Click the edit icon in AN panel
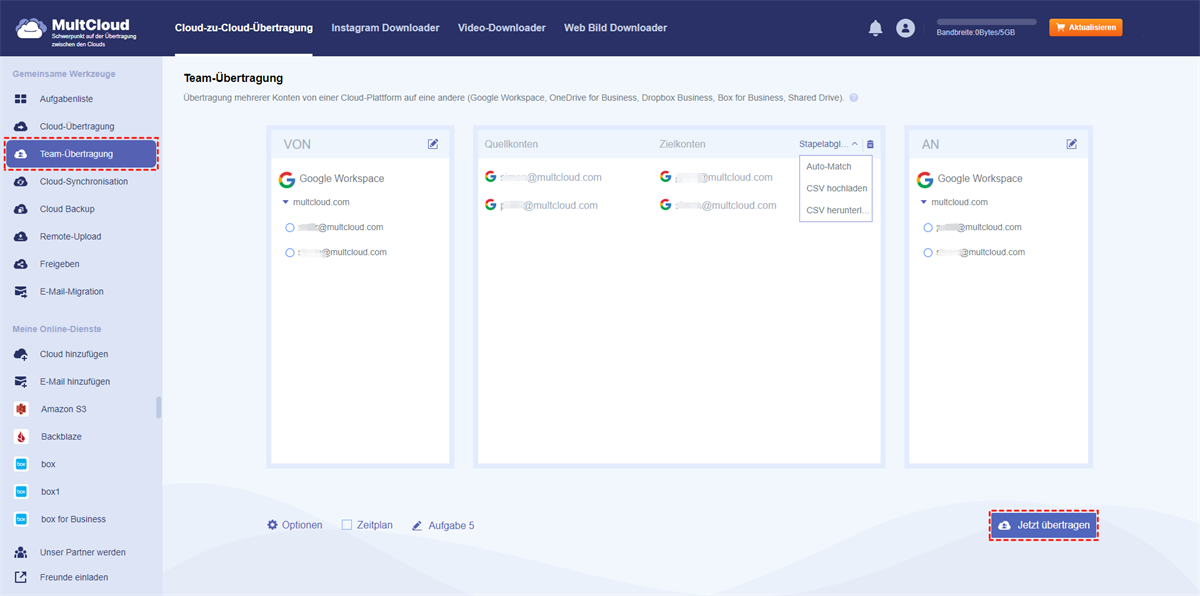 (x=1072, y=144)
